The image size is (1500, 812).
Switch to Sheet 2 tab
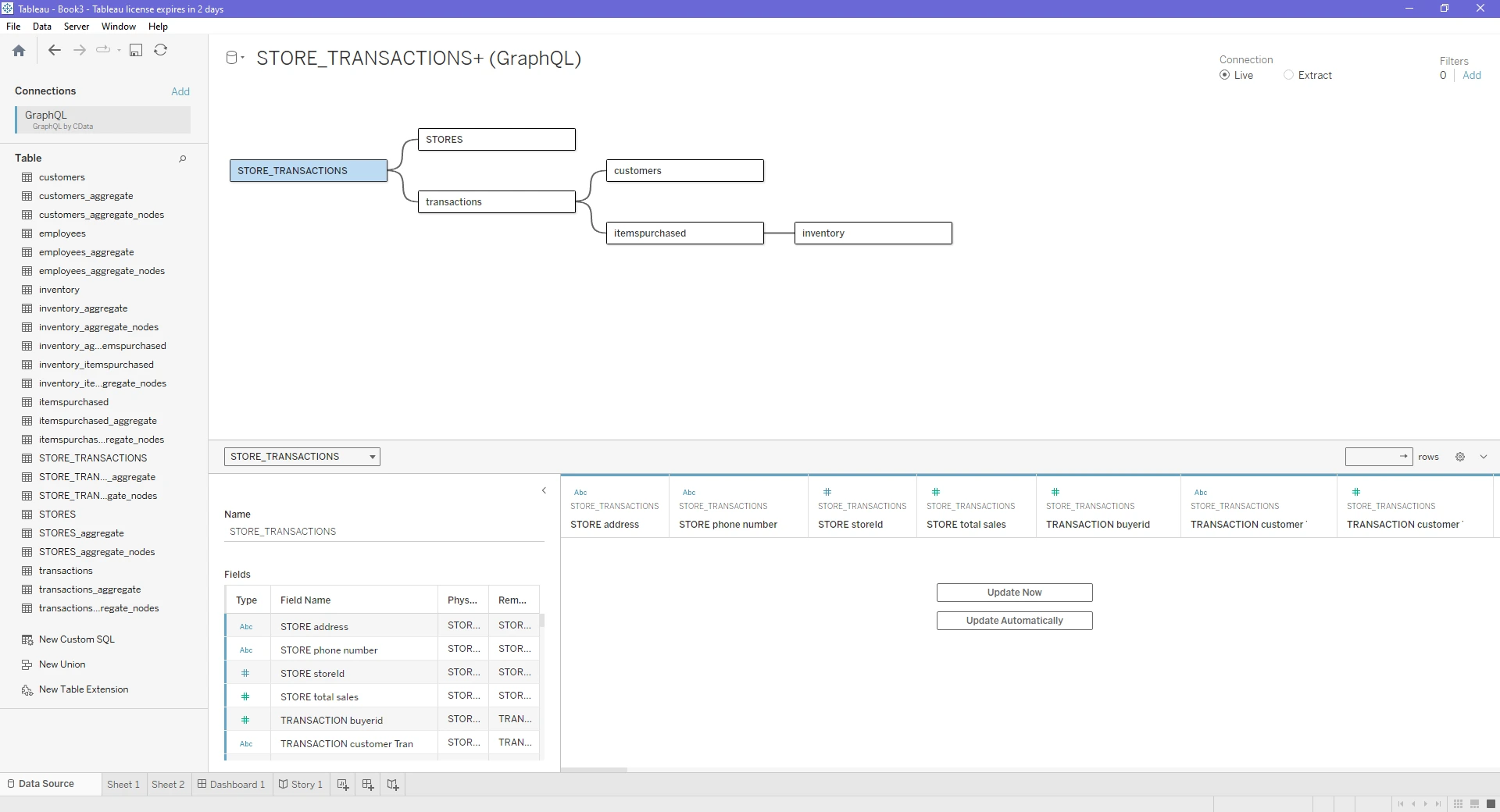[x=168, y=785]
